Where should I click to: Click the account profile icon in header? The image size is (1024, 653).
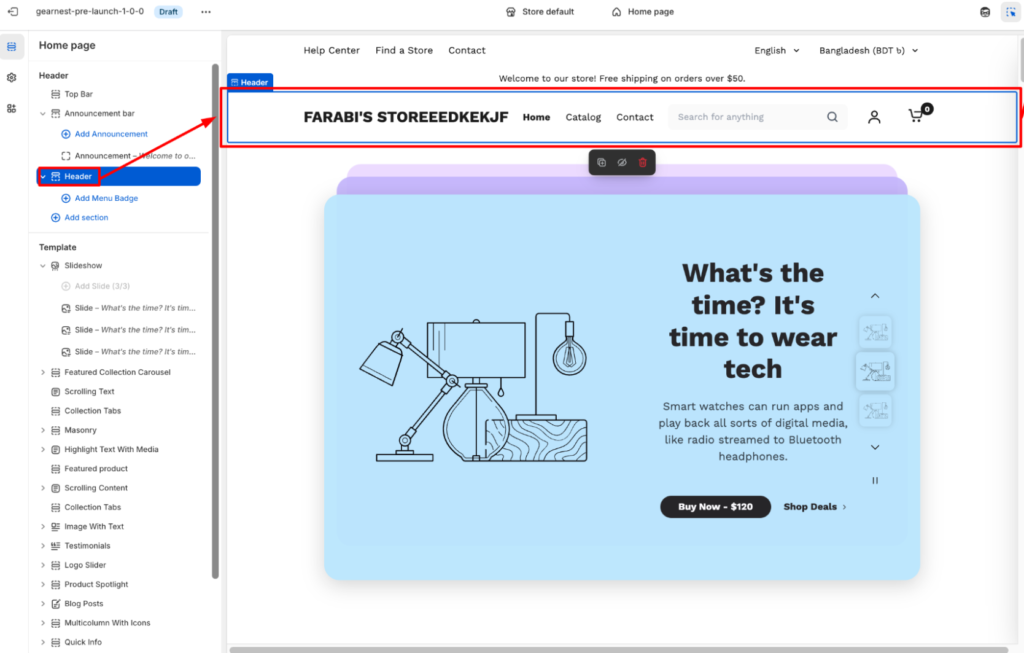tap(874, 117)
